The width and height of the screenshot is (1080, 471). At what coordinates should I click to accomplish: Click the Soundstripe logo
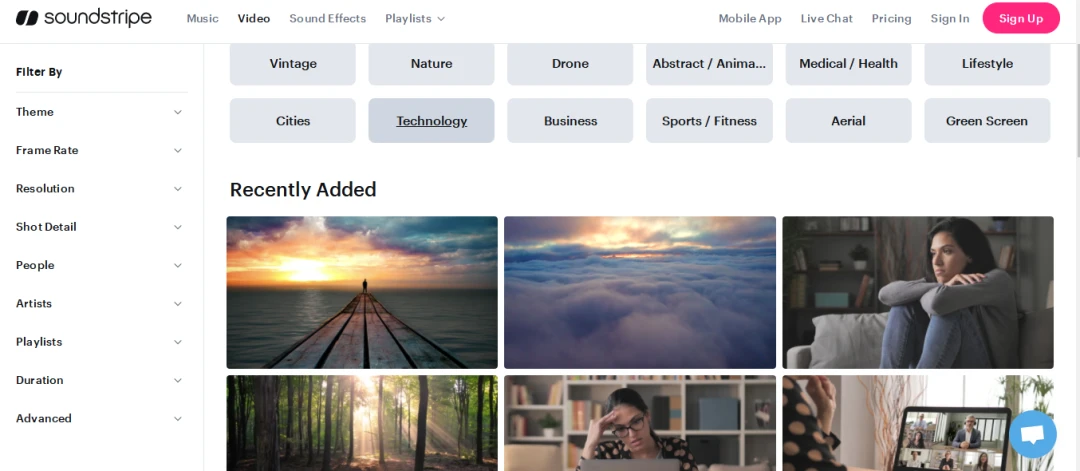83,19
